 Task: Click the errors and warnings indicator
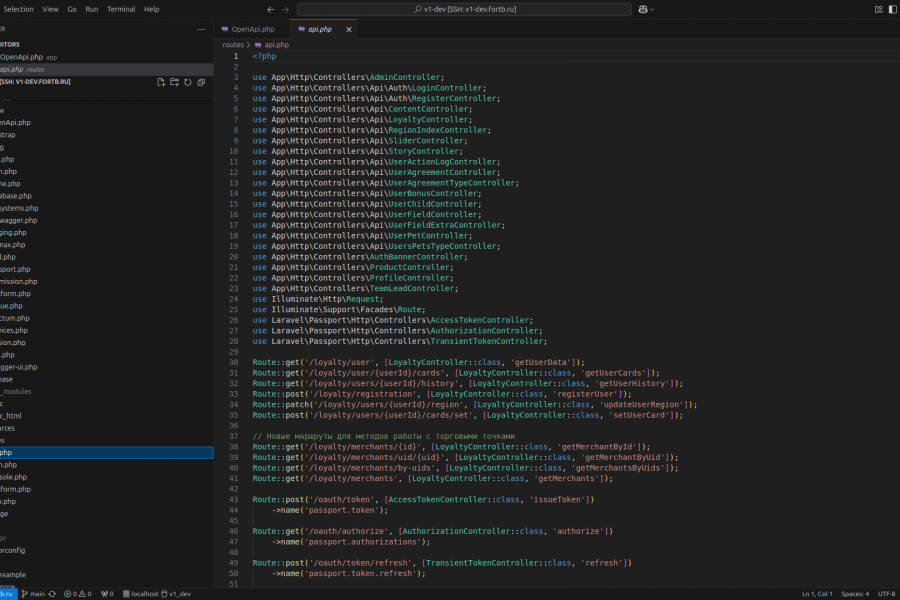(76, 594)
